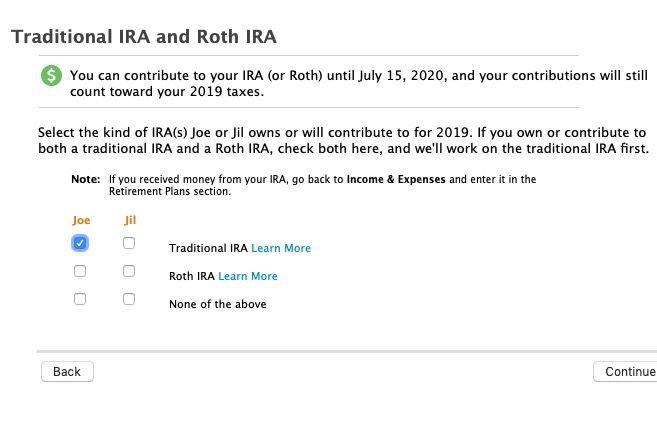Click the July 15, 2020 contribution deadline message
Image resolution: width=657 pixels, height=429 pixels.
click(x=359, y=83)
